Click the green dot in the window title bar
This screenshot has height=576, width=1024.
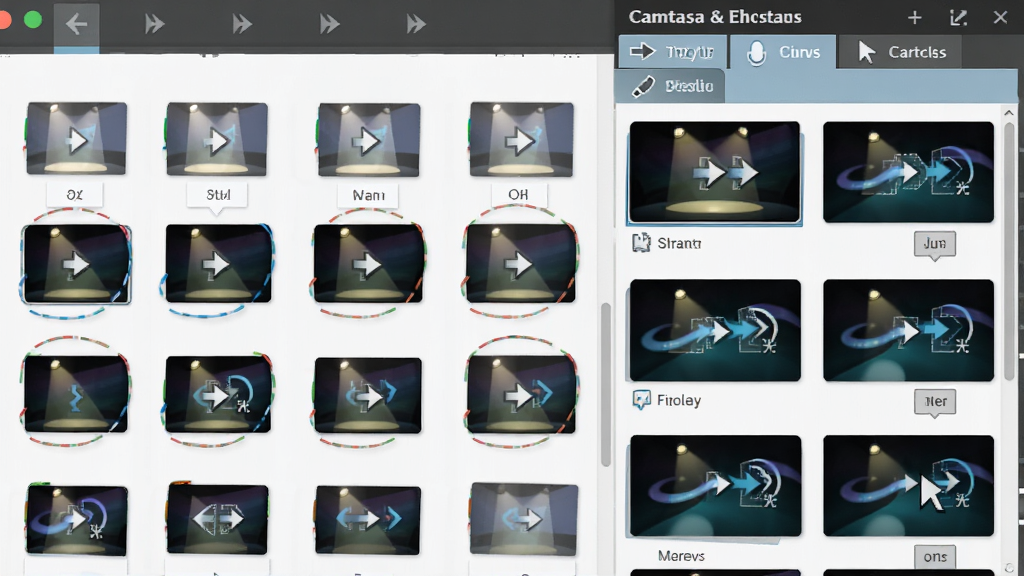pos(33,20)
